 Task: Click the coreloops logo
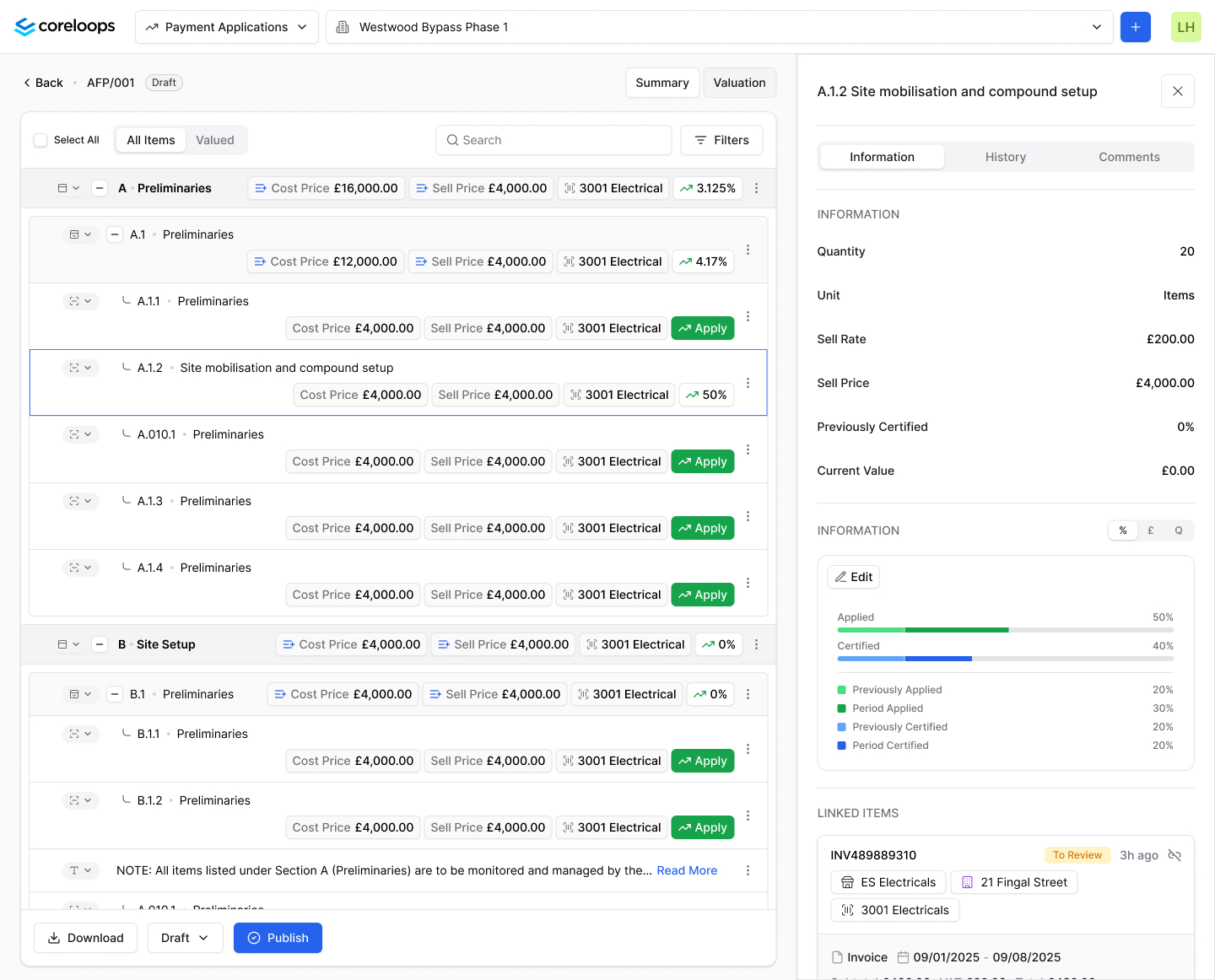(65, 27)
